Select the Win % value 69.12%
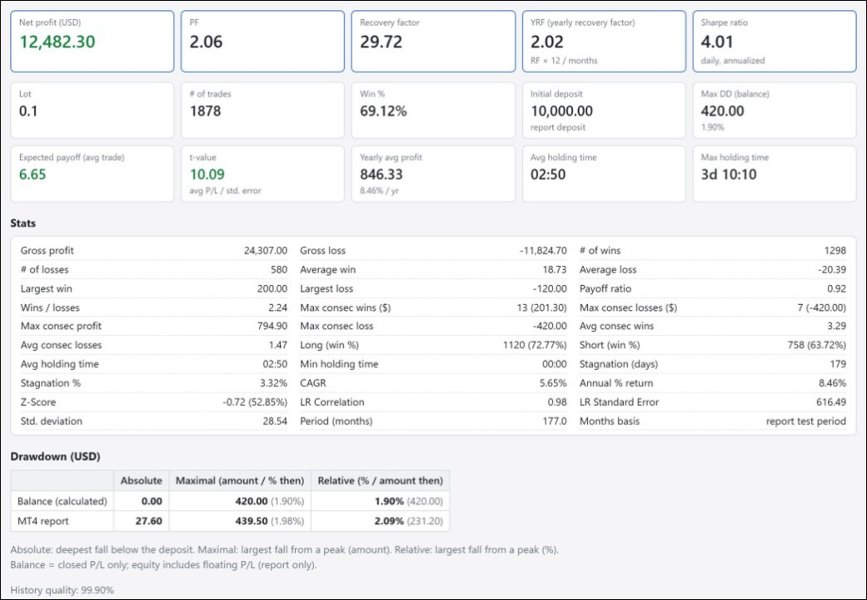Screen dimensions: 867x600 (x=383, y=111)
